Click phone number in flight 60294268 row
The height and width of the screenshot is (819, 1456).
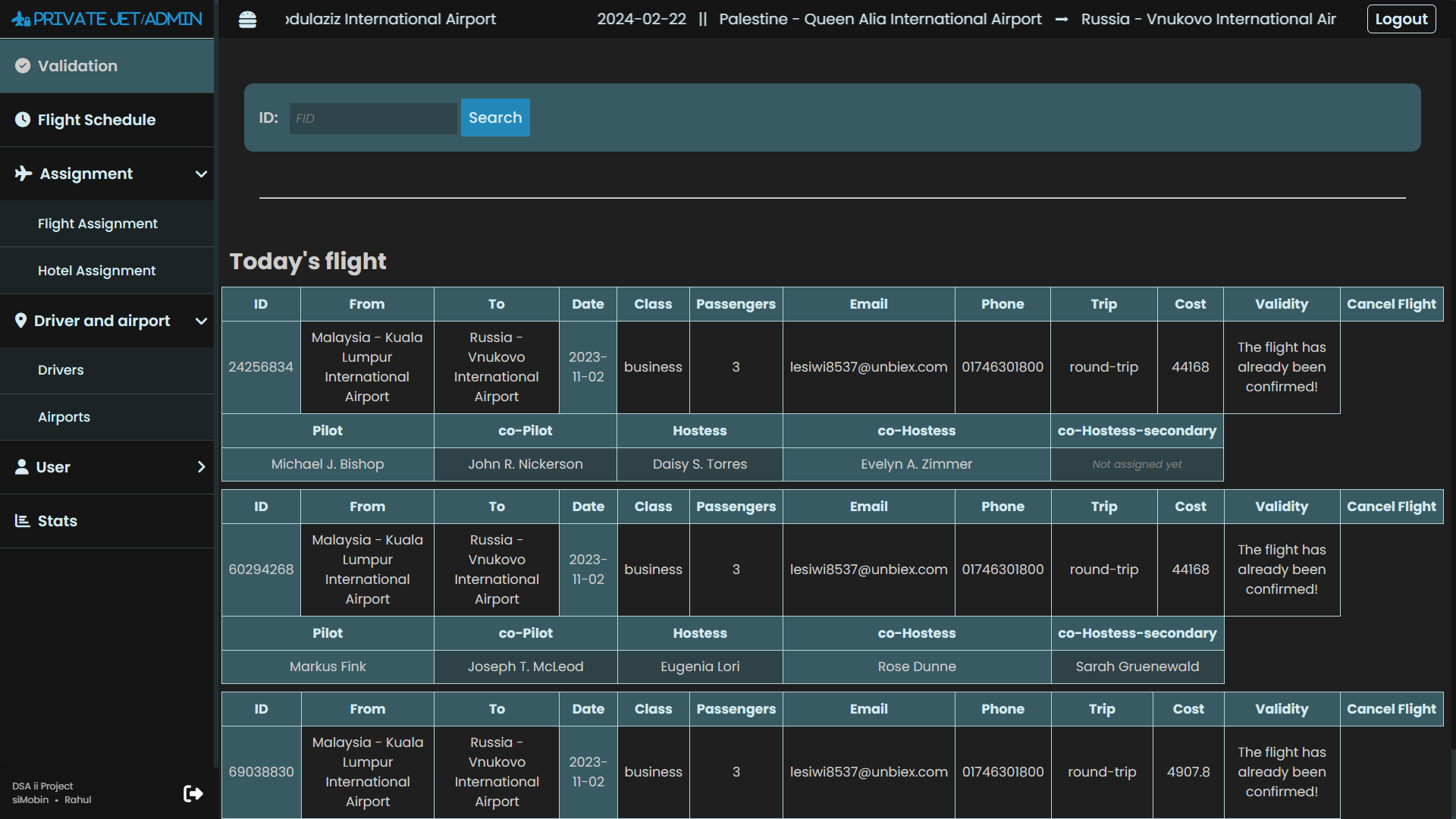(1003, 570)
